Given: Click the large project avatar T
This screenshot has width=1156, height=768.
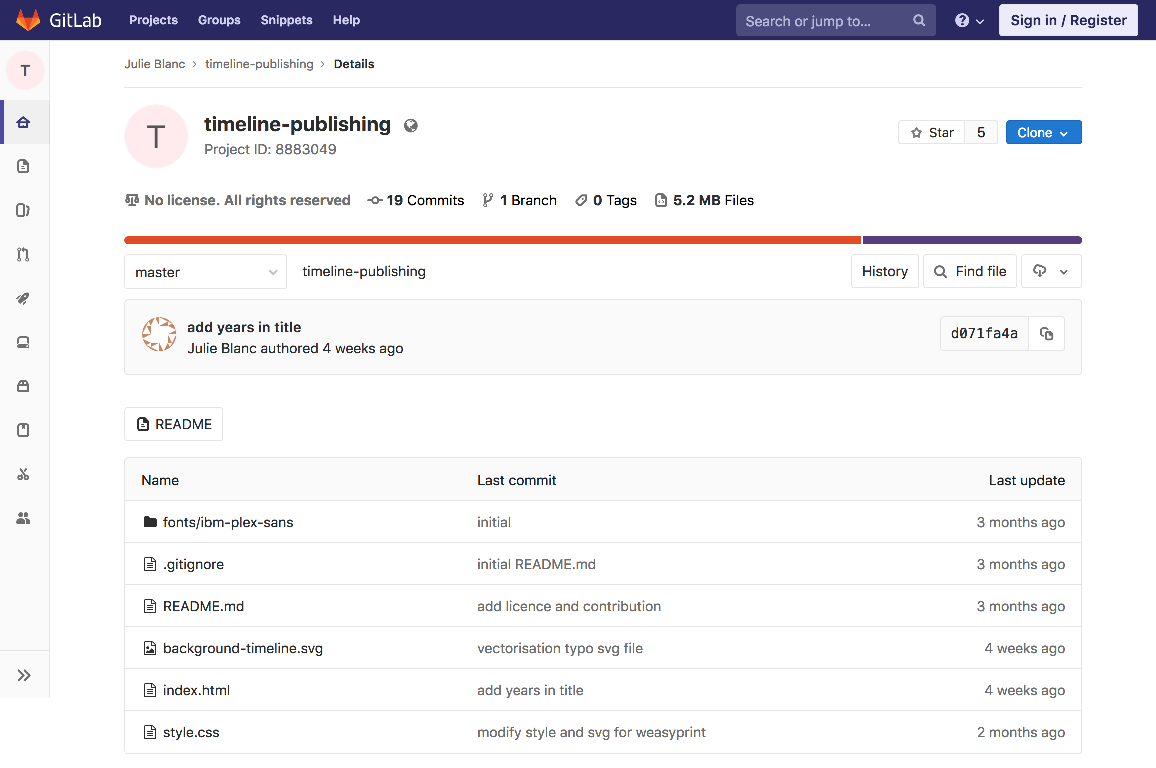Looking at the screenshot, I should (x=156, y=136).
